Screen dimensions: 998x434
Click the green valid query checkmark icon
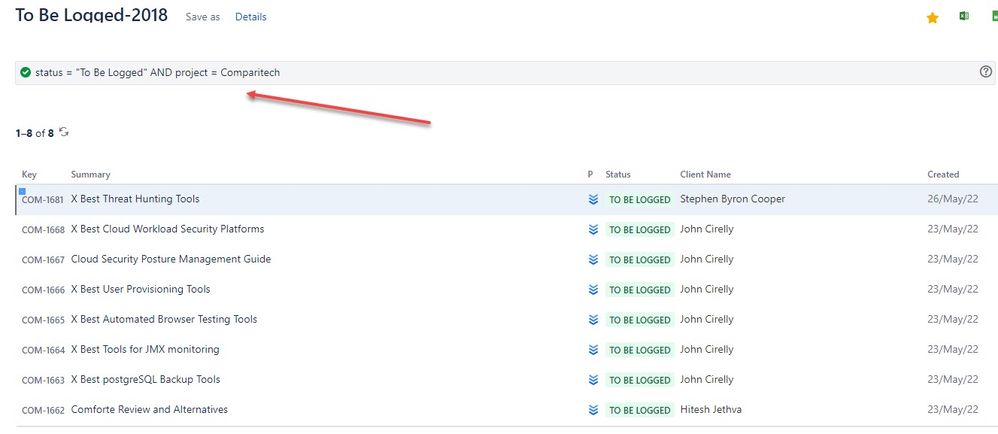25,73
